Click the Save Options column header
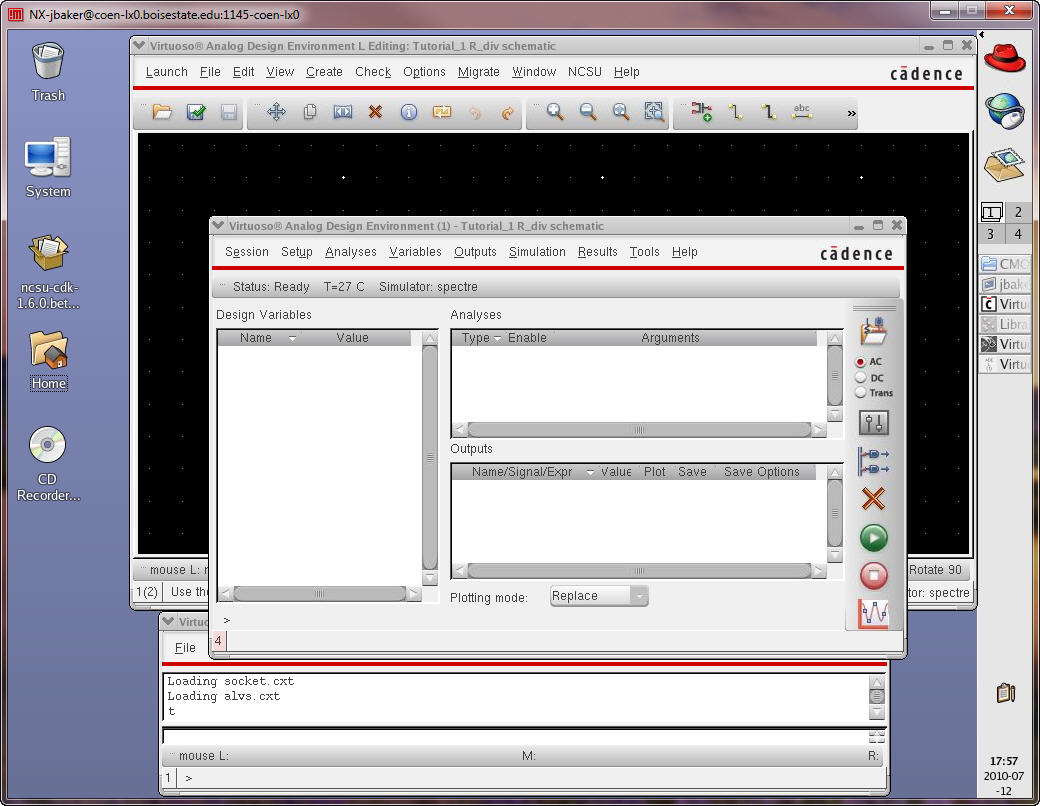This screenshot has width=1040, height=806. 761,472
